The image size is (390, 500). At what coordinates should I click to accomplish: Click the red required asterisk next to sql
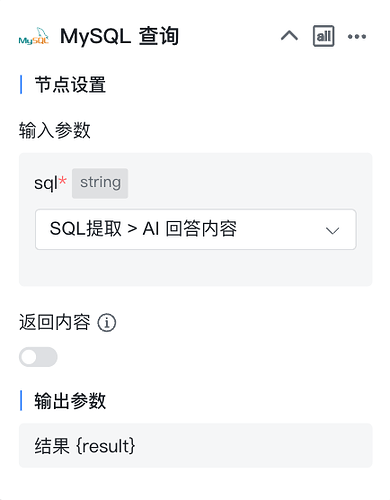click(x=63, y=180)
